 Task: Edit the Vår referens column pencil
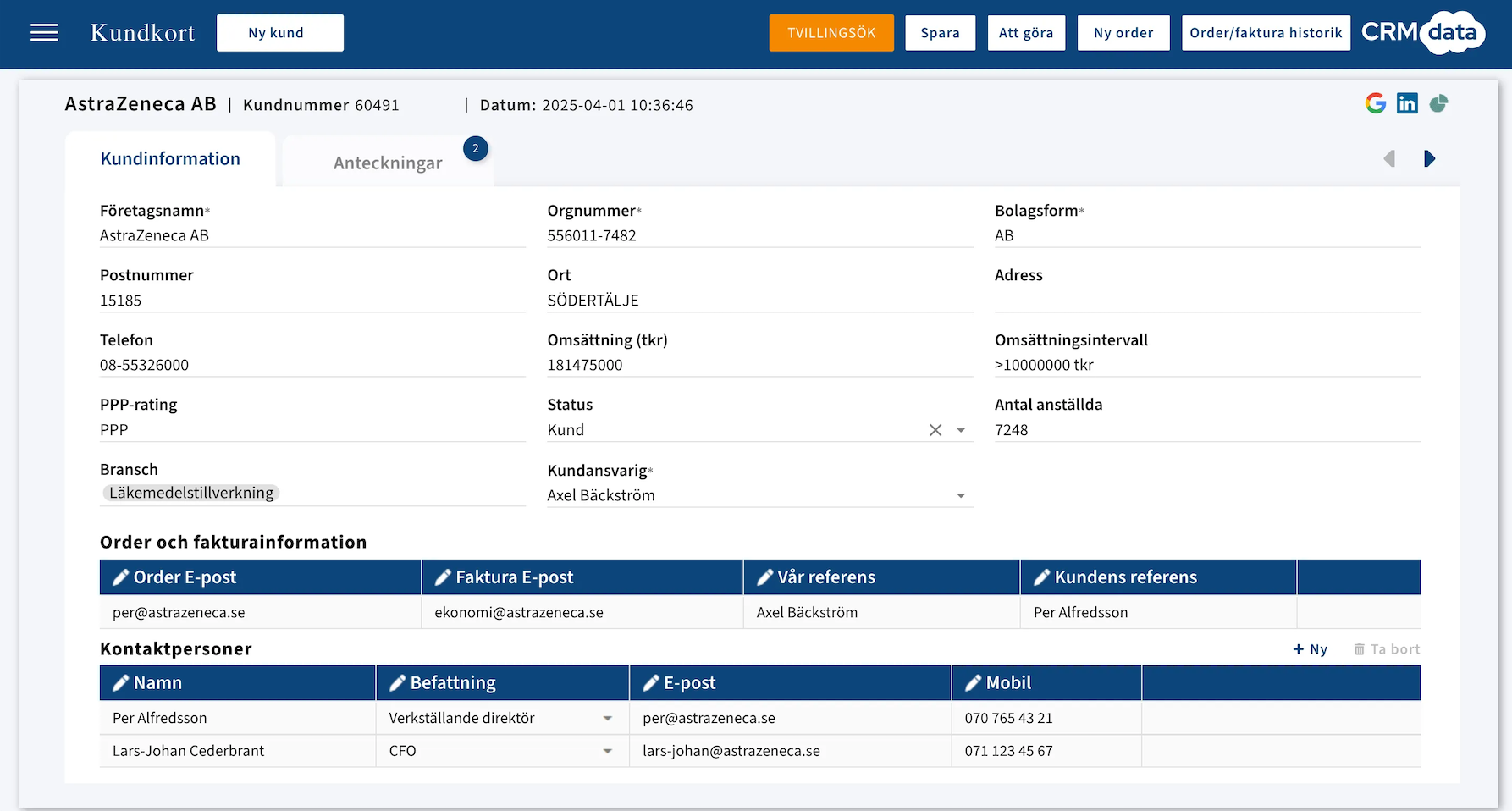point(765,577)
